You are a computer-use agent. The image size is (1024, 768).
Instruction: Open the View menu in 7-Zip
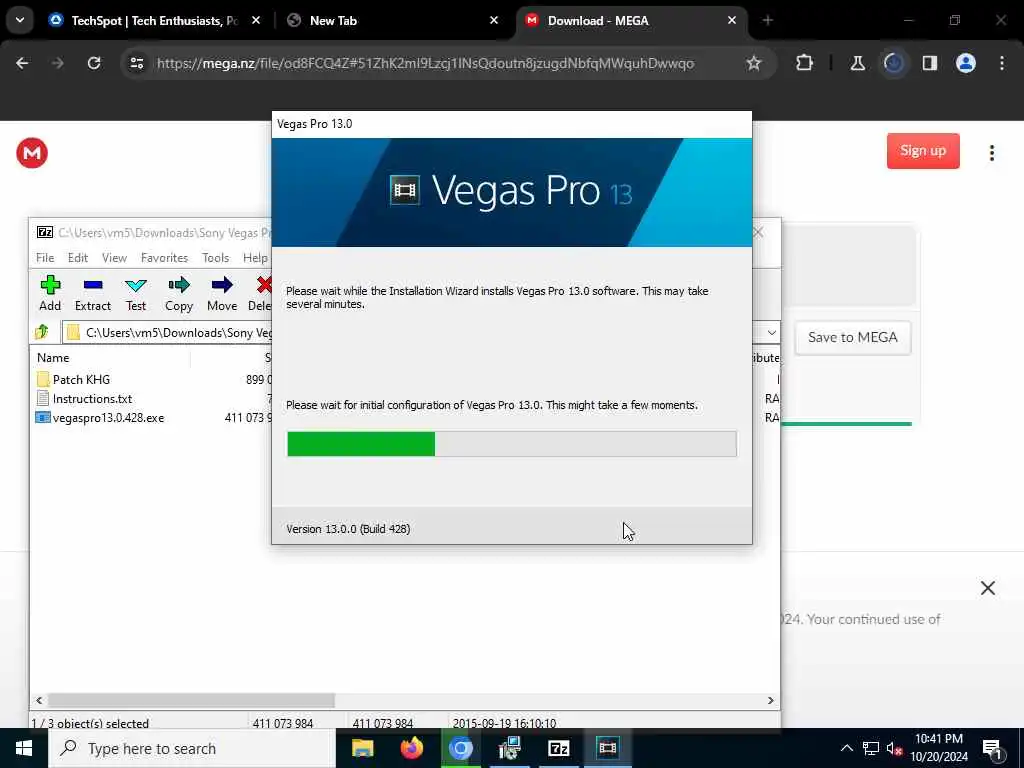pyautogui.click(x=114, y=257)
